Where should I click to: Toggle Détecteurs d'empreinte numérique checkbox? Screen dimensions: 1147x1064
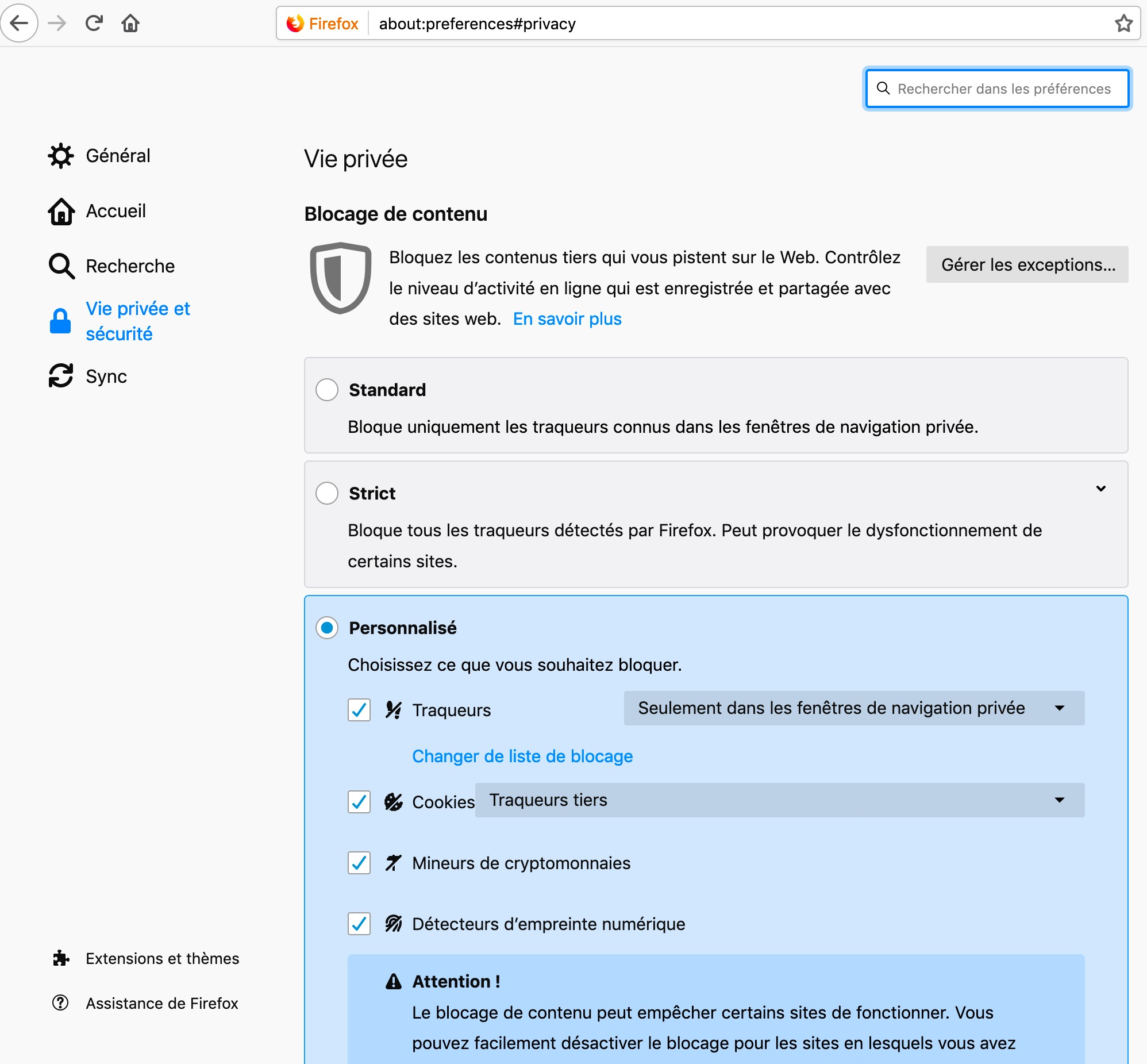[x=359, y=924]
